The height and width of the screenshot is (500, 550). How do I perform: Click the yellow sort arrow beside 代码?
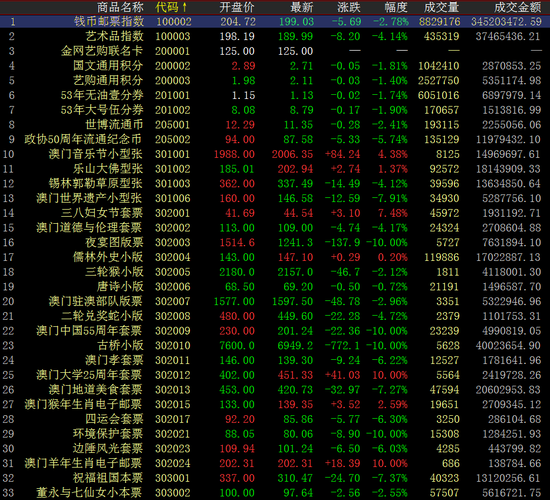tap(185, 7)
